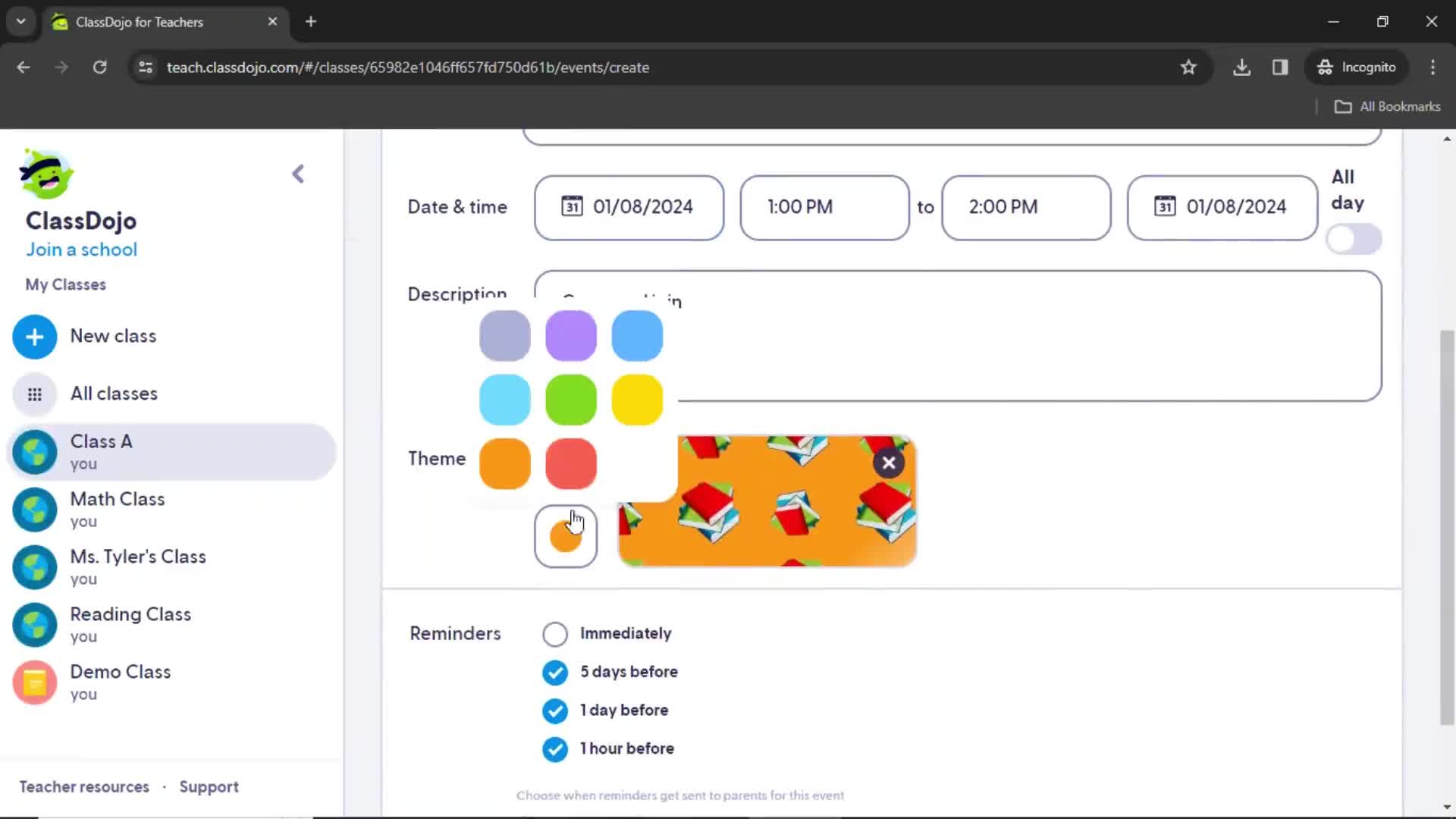Select Class A in the sidebar
This screenshot has height=819, width=1456.
point(171,452)
